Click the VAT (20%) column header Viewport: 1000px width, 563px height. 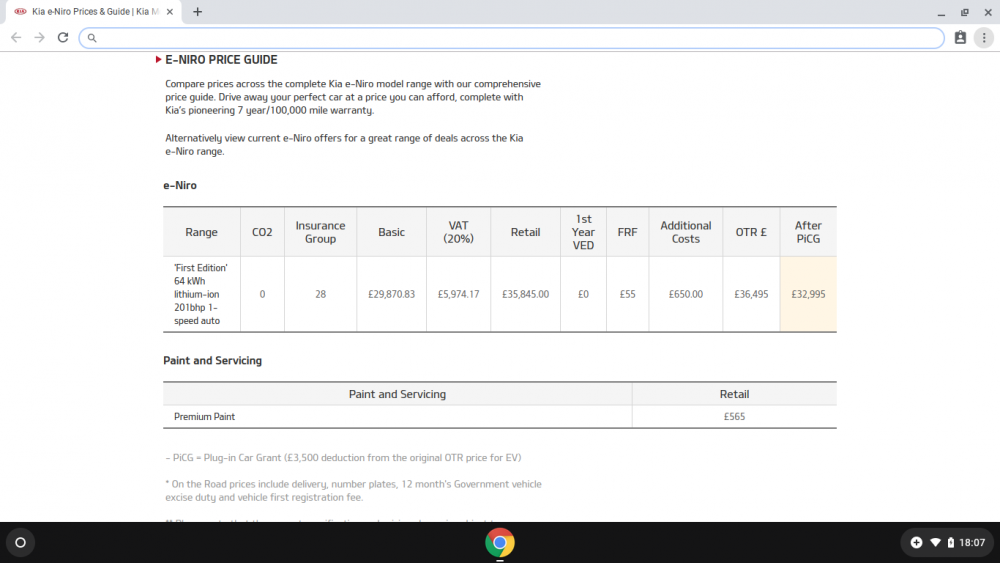459,232
